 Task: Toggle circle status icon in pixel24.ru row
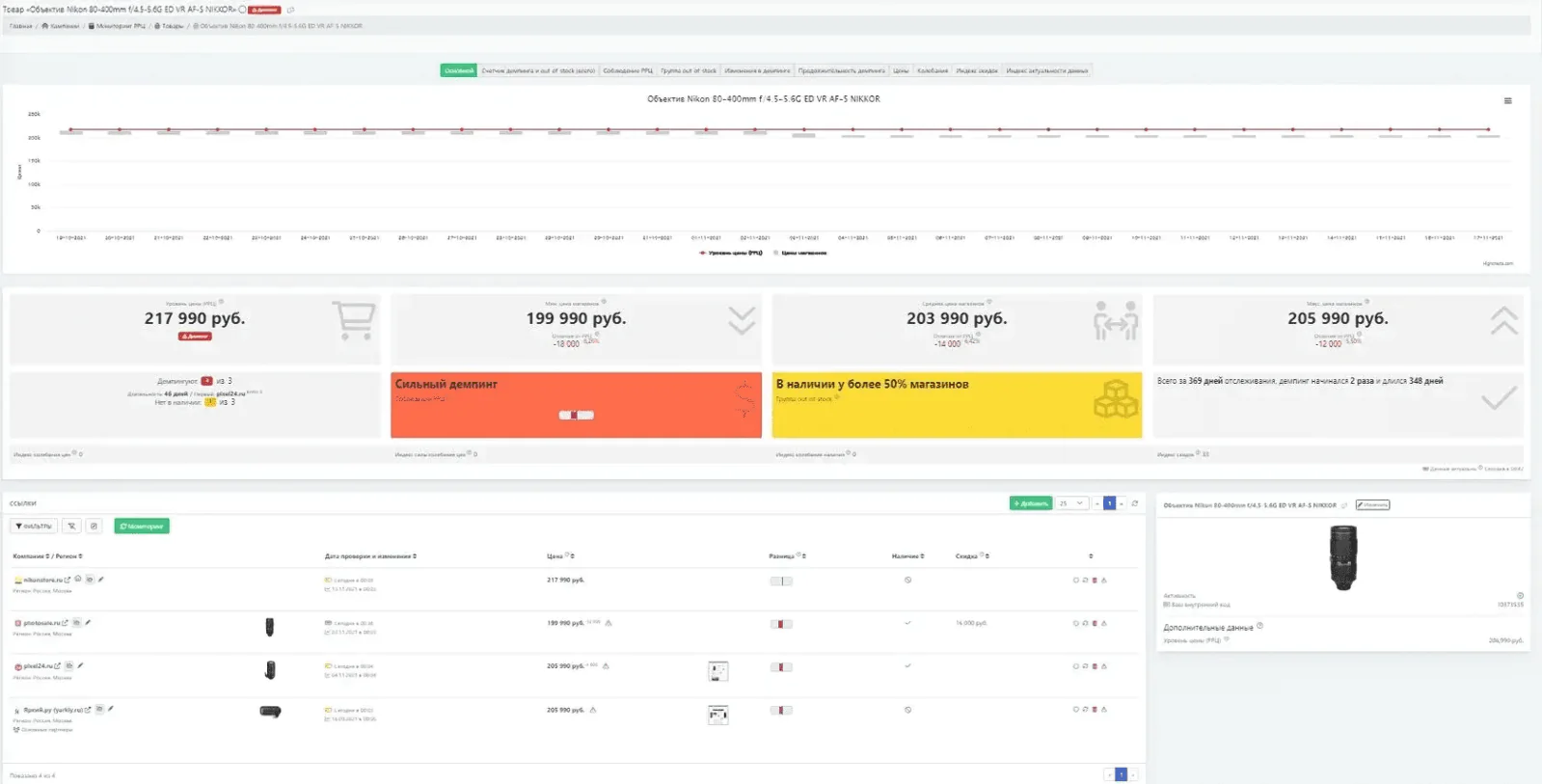pos(1075,666)
